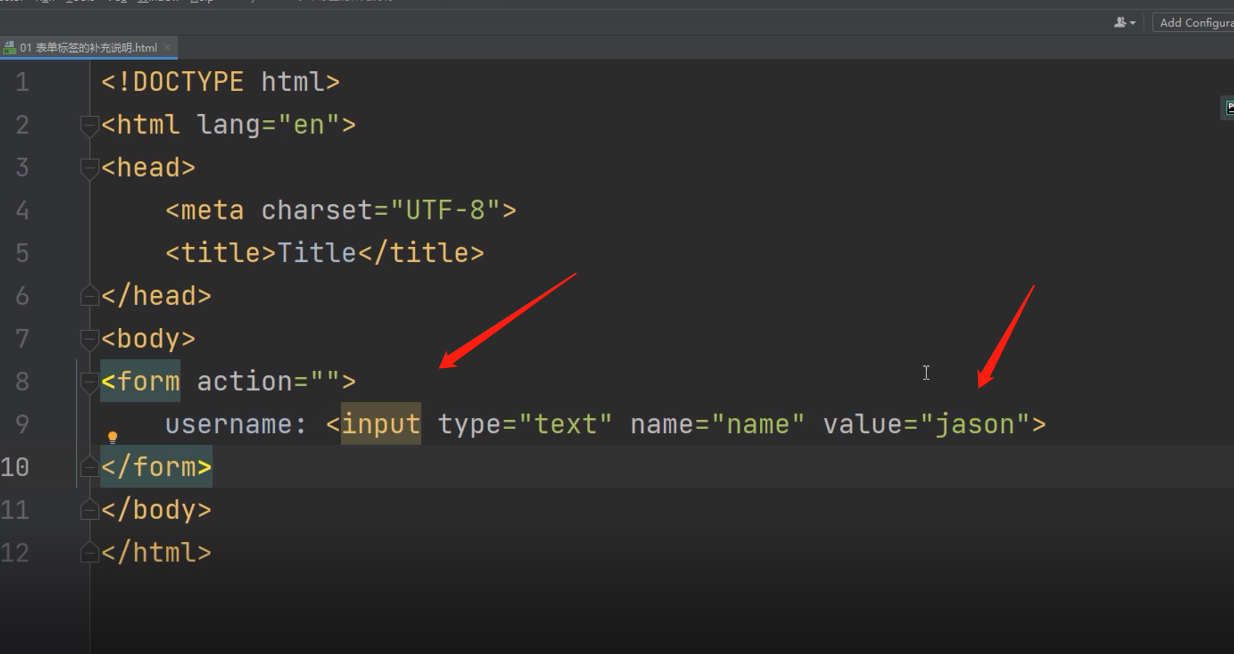Collapse the head section fold marker on line 3

coord(89,168)
